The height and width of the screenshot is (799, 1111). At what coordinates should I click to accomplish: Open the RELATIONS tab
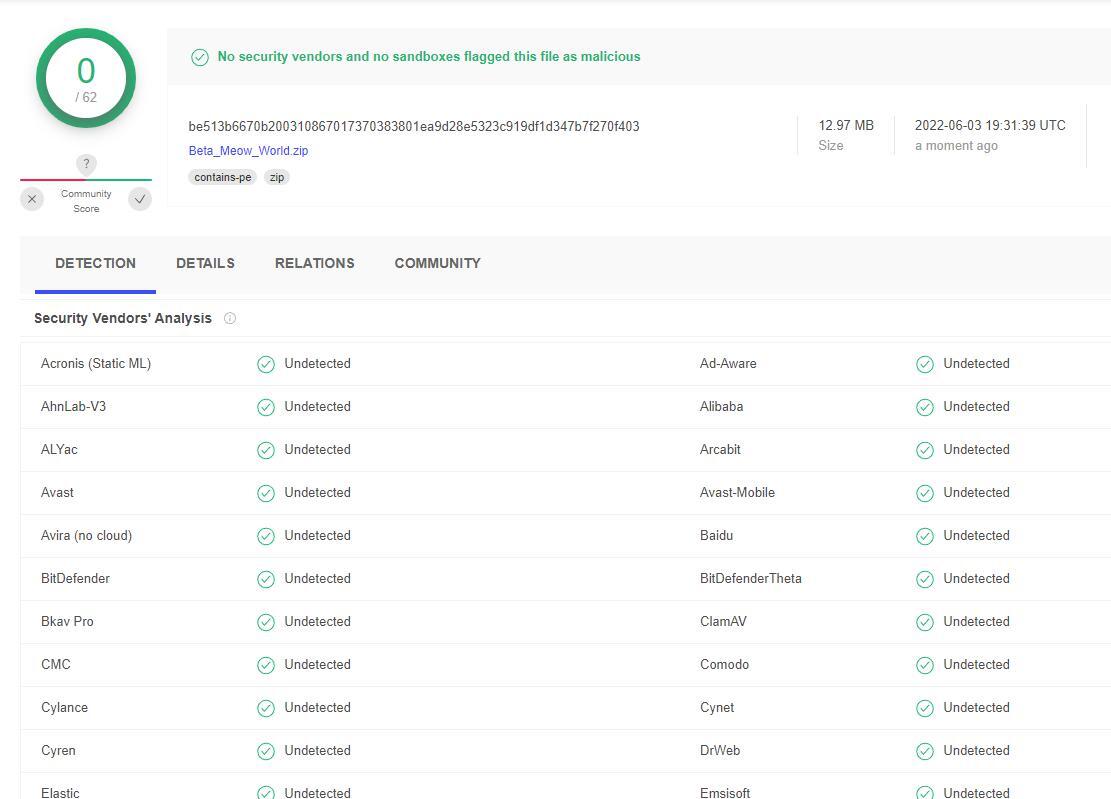[x=314, y=263]
